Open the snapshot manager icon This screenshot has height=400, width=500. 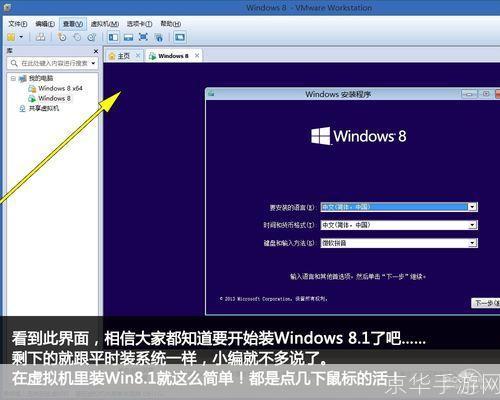[92, 37]
